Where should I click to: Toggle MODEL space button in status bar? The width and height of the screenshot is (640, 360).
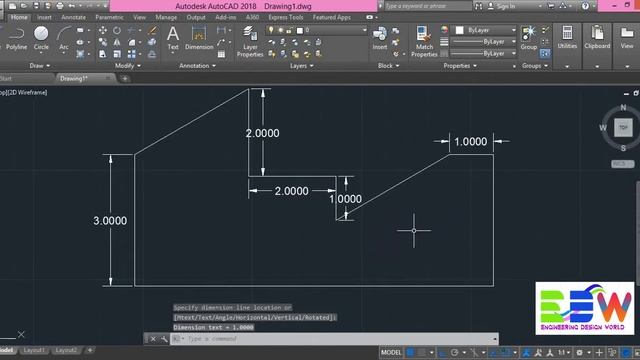click(391, 352)
